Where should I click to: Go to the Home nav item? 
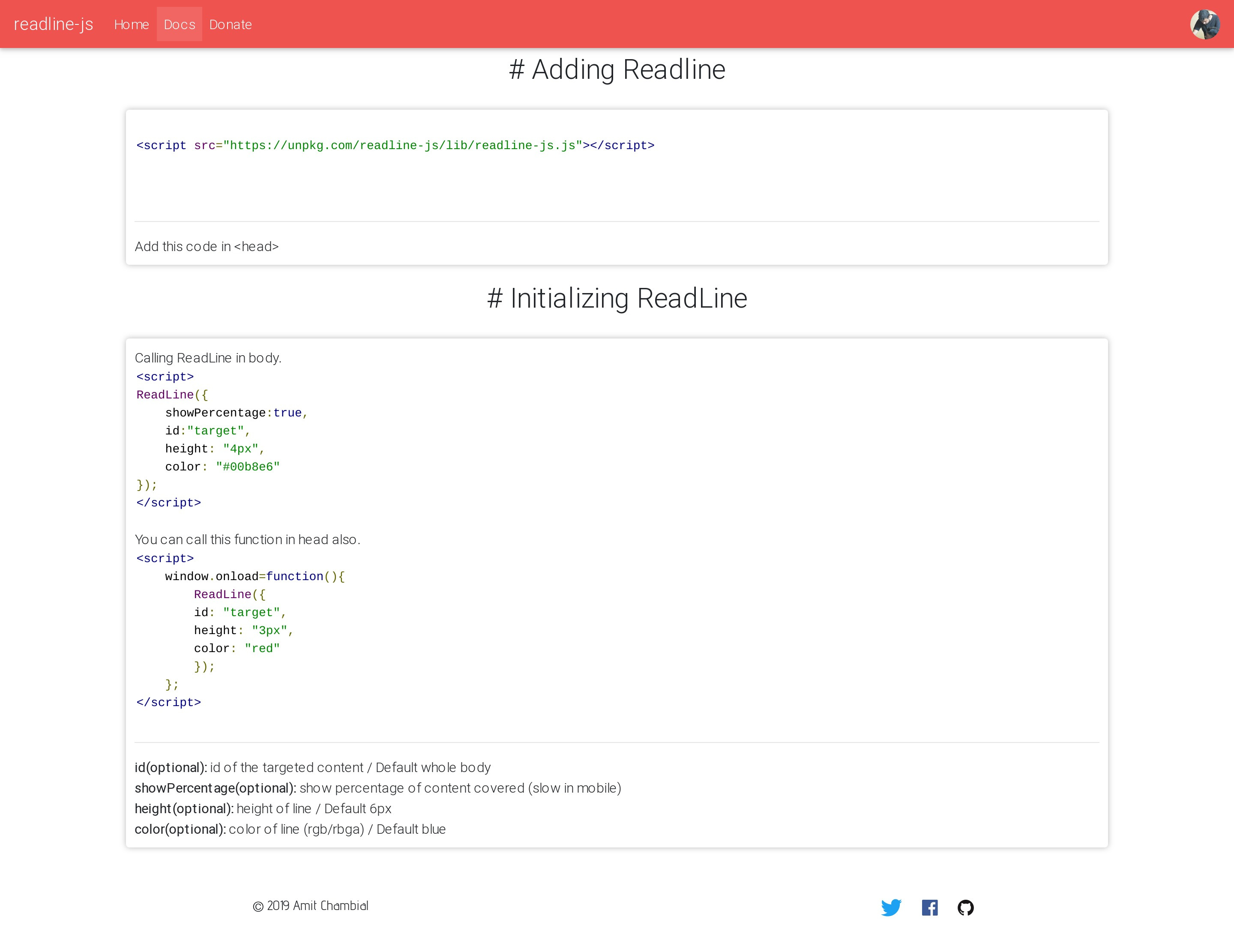[131, 24]
